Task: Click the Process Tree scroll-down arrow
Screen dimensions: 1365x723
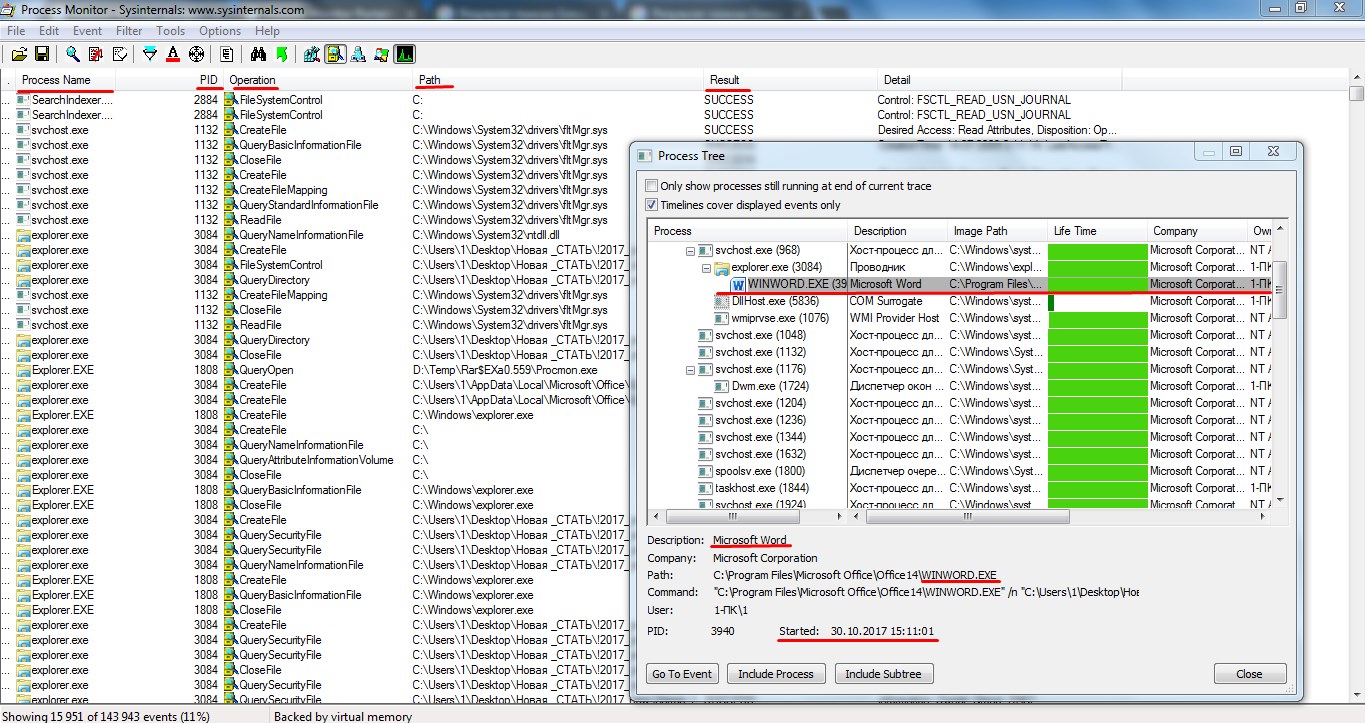Action: click(x=1279, y=499)
